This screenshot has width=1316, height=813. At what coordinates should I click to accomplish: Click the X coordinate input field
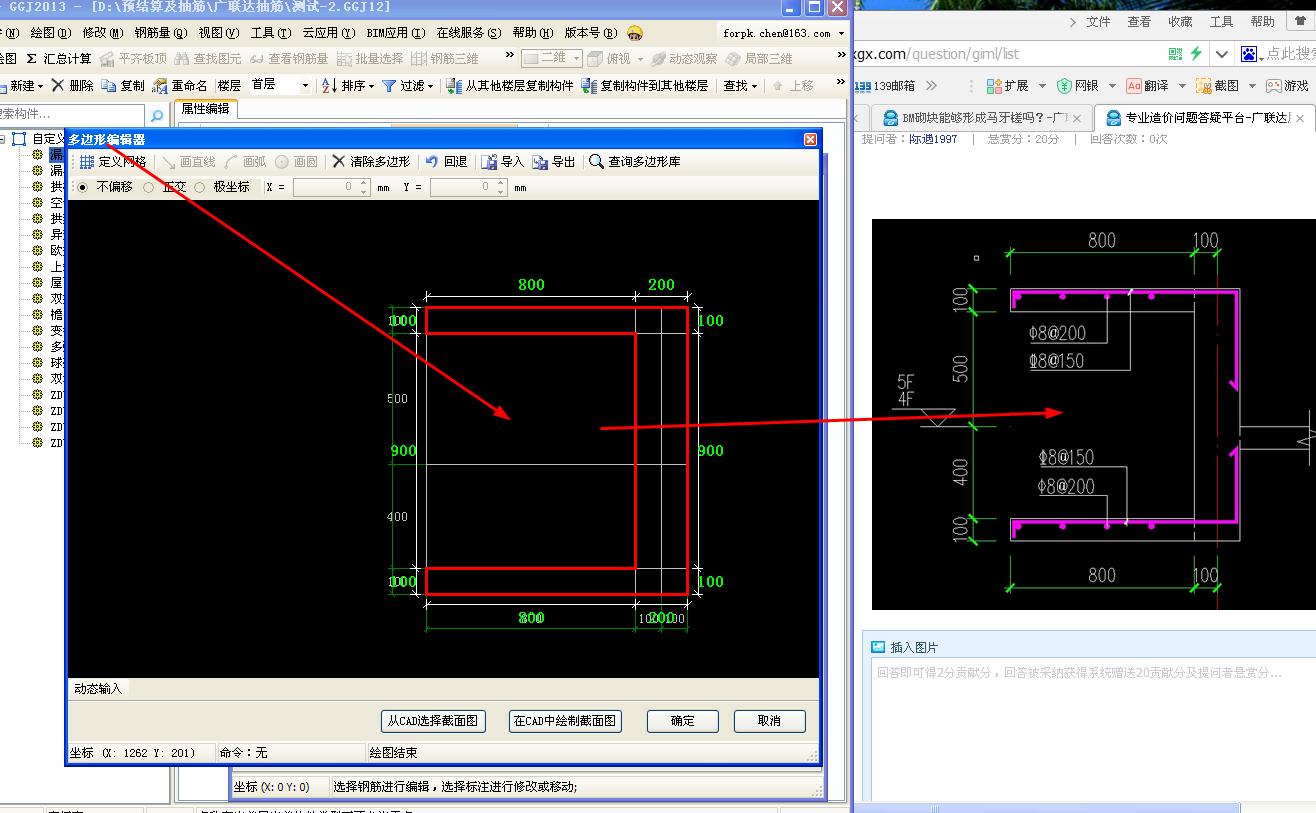332,187
